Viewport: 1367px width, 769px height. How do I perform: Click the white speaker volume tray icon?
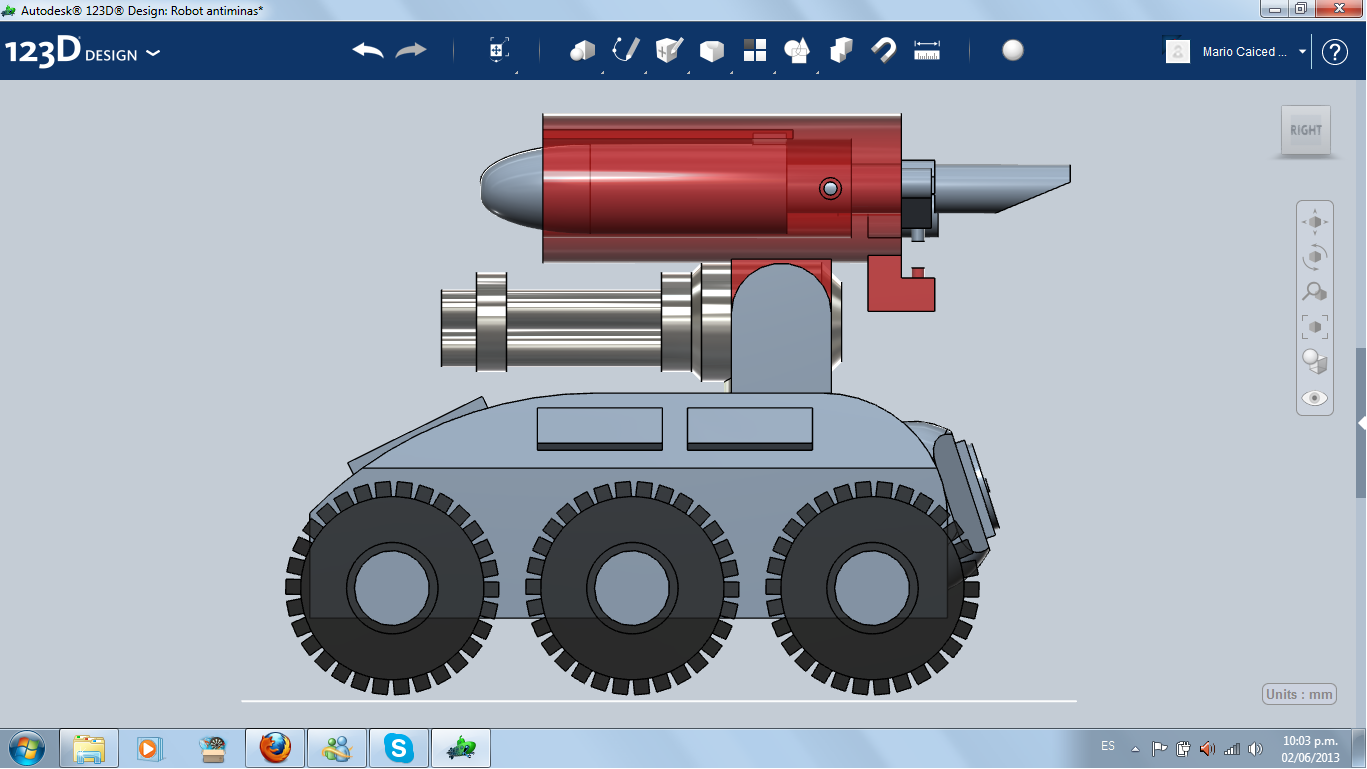coord(1256,748)
